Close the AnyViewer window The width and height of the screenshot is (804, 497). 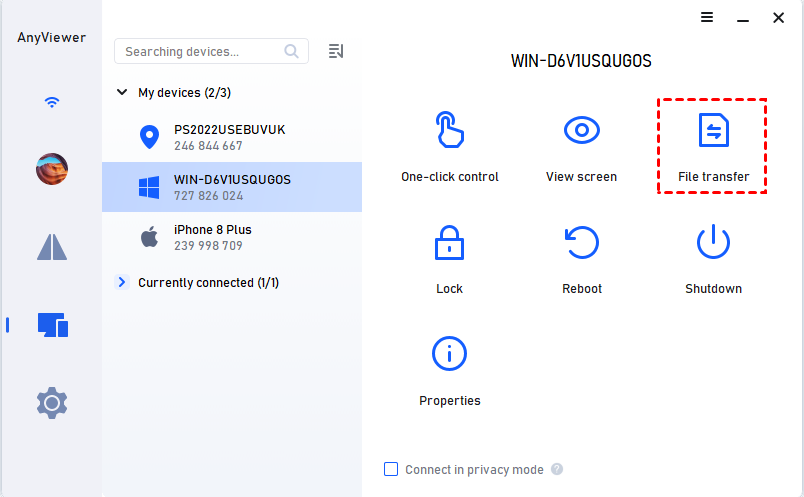[778, 17]
